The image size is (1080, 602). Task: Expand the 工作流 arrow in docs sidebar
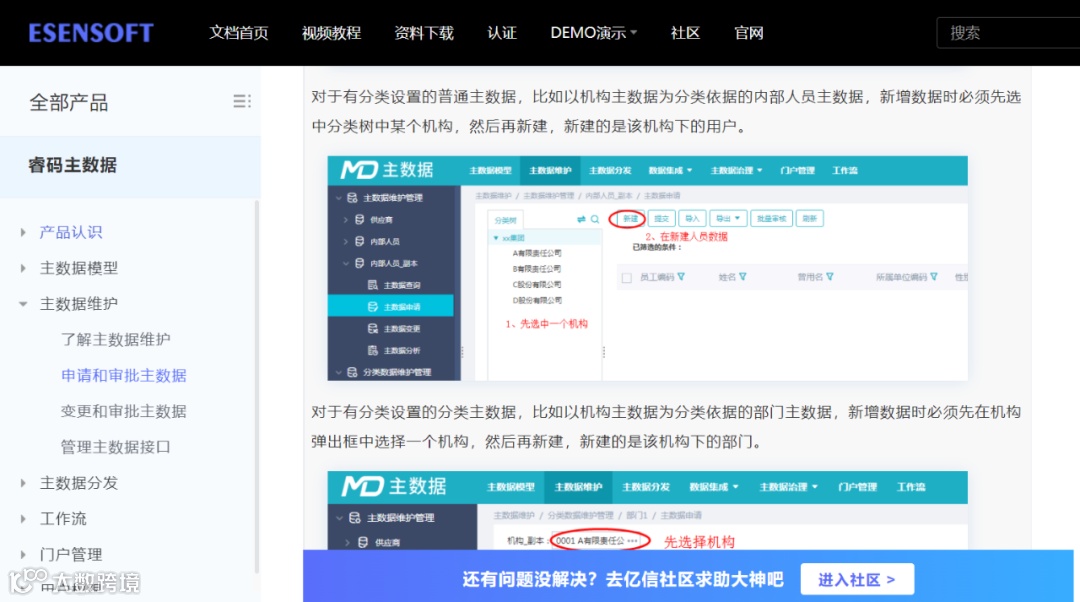click(x=23, y=519)
